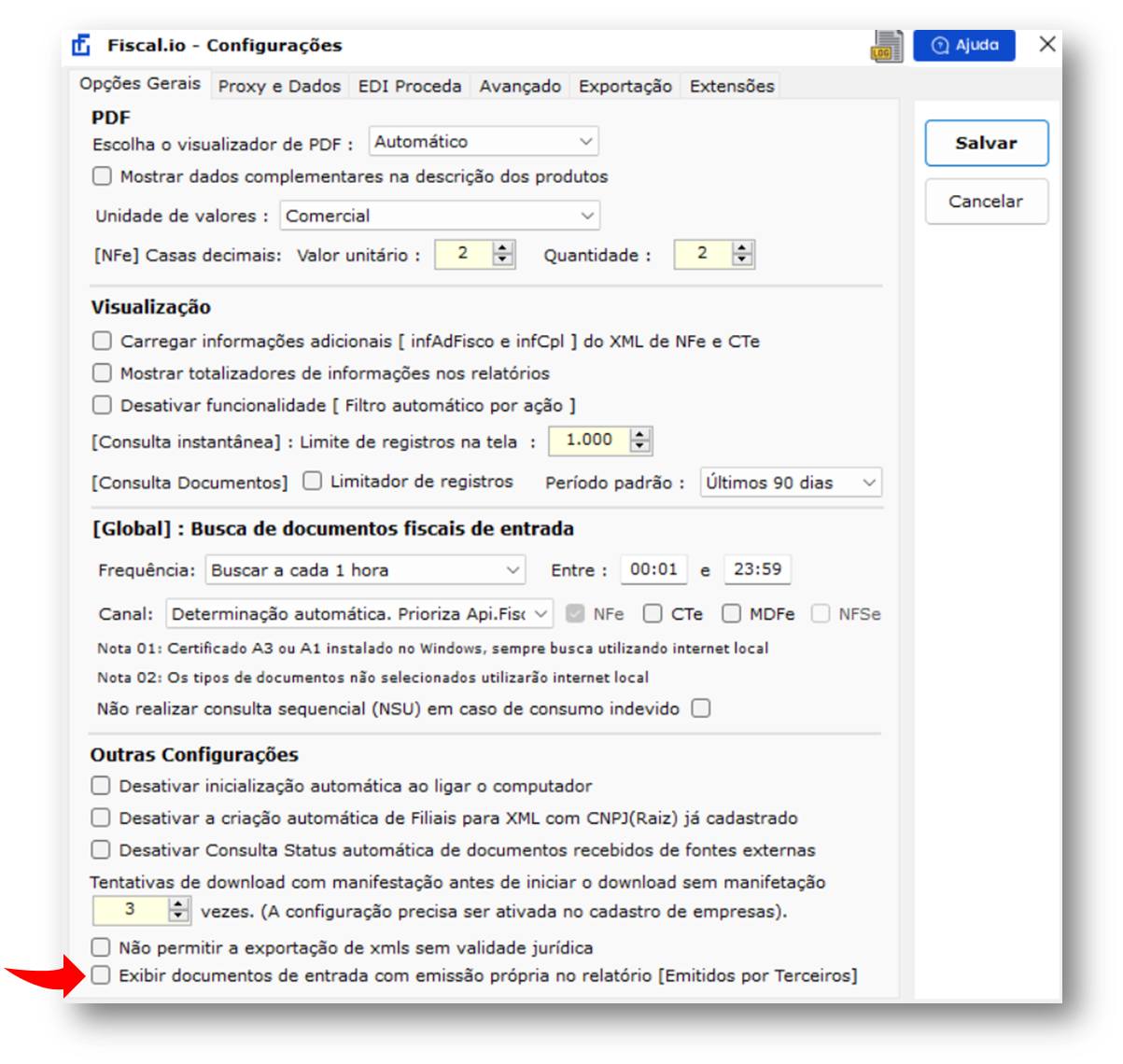Expand the Unidade de valores dropdown

440,216
